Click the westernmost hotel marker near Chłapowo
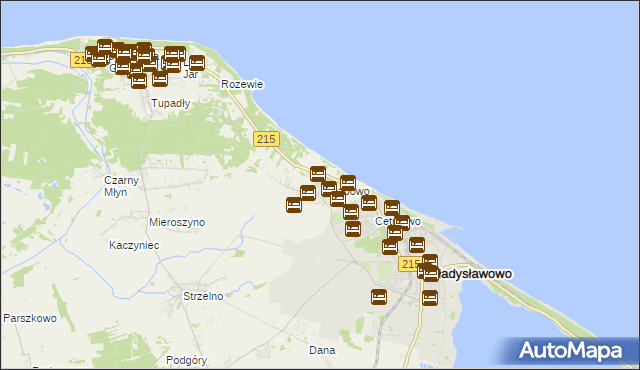The image size is (640, 370). coord(294,205)
